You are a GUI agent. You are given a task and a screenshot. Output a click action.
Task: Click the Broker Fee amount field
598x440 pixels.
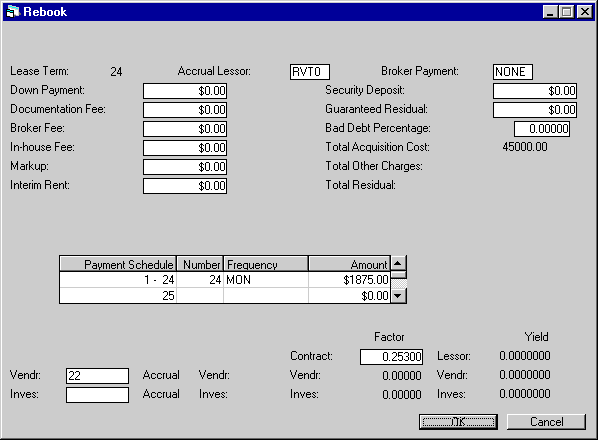tap(185, 129)
